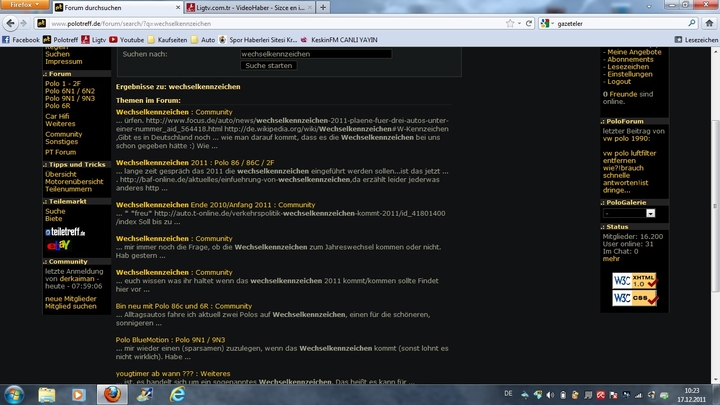Open the Firefox menu button
Viewport: 720px width, 405px height.
[x=25, y=5]
